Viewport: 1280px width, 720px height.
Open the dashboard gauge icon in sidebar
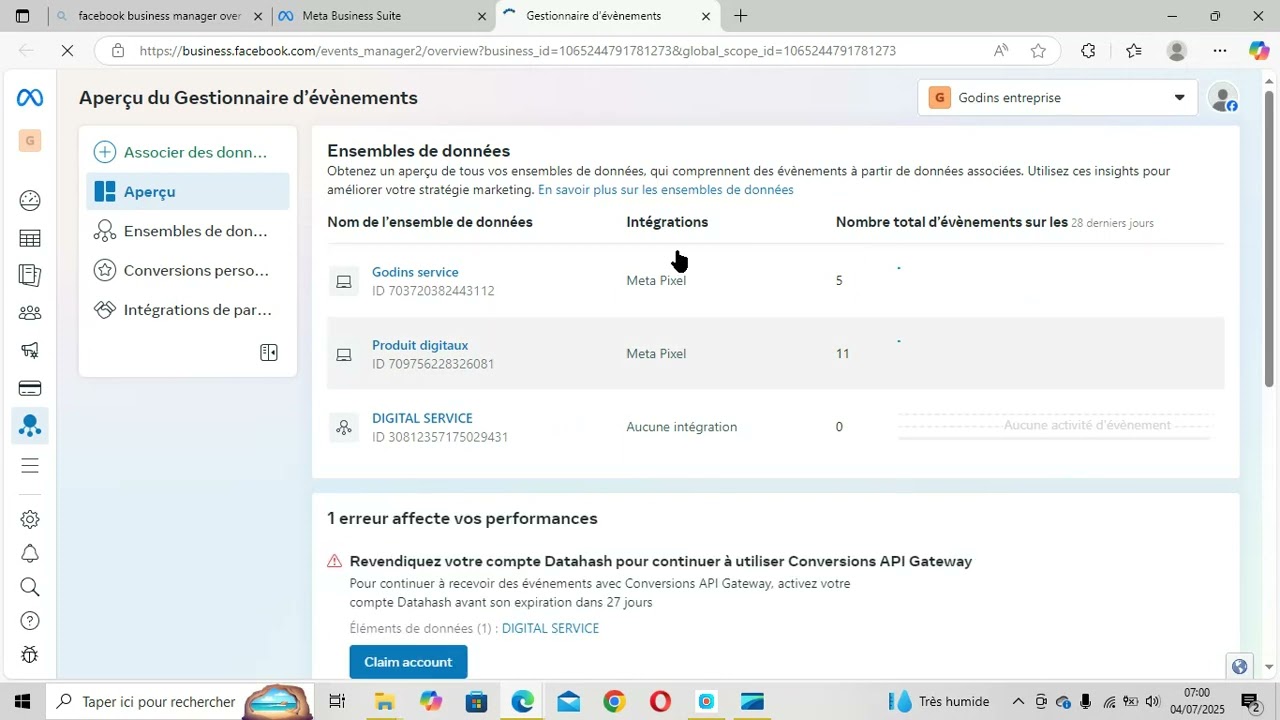pos(30,201)
